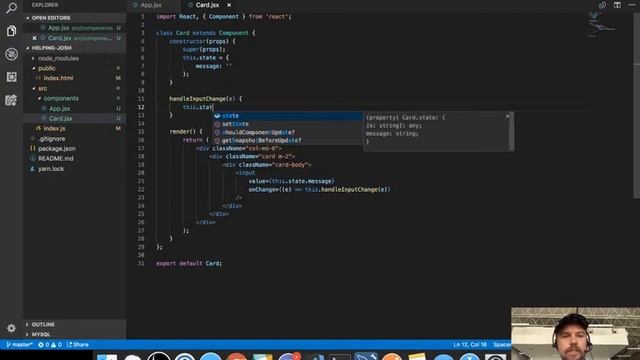Viewport: 640px width, 360px height.
Task: Close the suggestion details popup
Action: pyautogui.click(x=507, y=116)
